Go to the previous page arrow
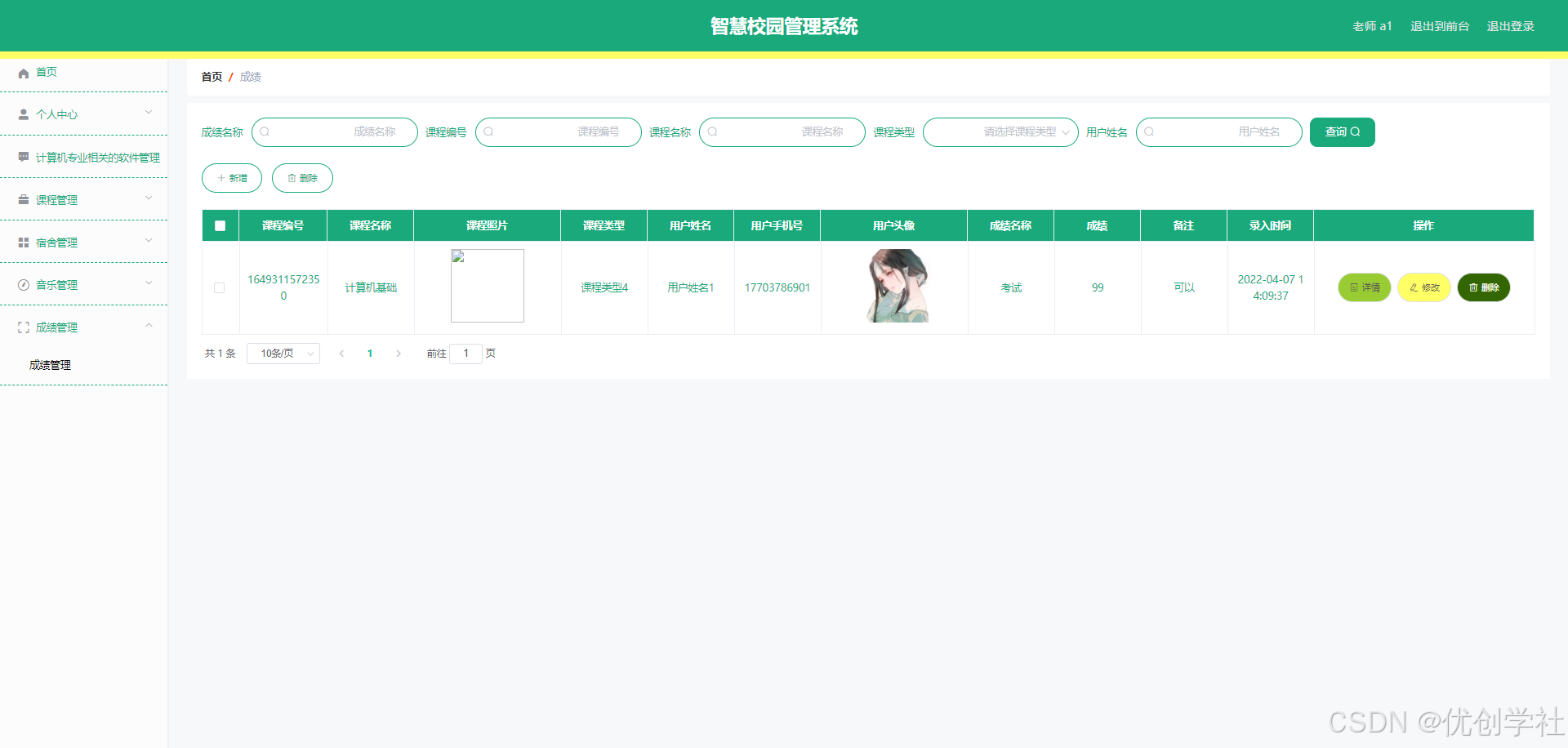This screenshot has height=748, width=1568. coord(341,354)
